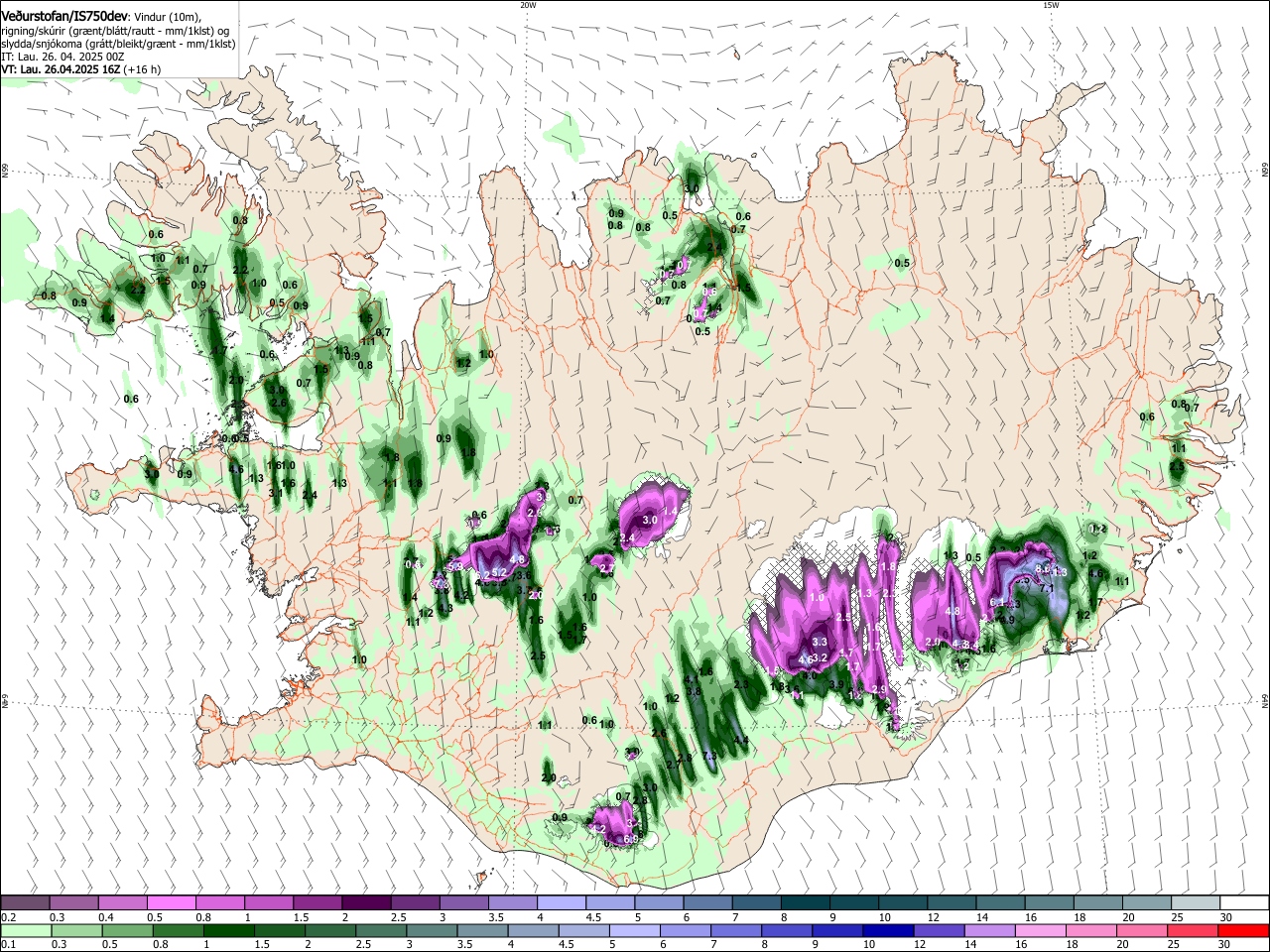Select the lower legend swatch between 2 and 2.5
The height and width of the screenshot is (952, 1270).
(x=330, y=930)
